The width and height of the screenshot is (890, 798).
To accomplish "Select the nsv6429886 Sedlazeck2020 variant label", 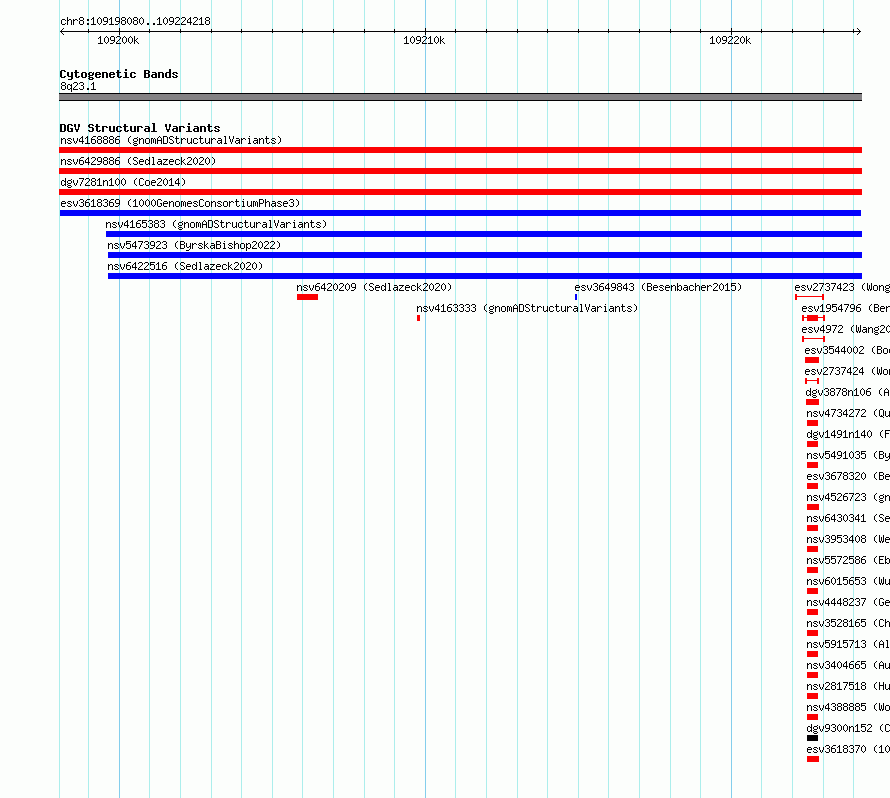I will coord(138,161).
